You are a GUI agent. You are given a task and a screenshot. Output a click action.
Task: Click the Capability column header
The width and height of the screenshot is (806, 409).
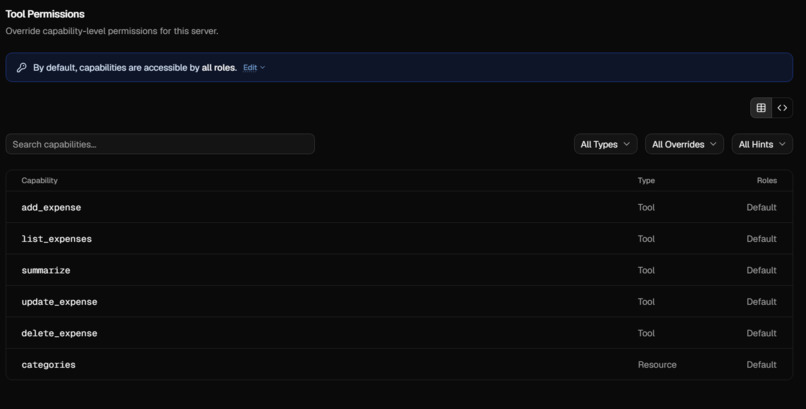(40, 180)
